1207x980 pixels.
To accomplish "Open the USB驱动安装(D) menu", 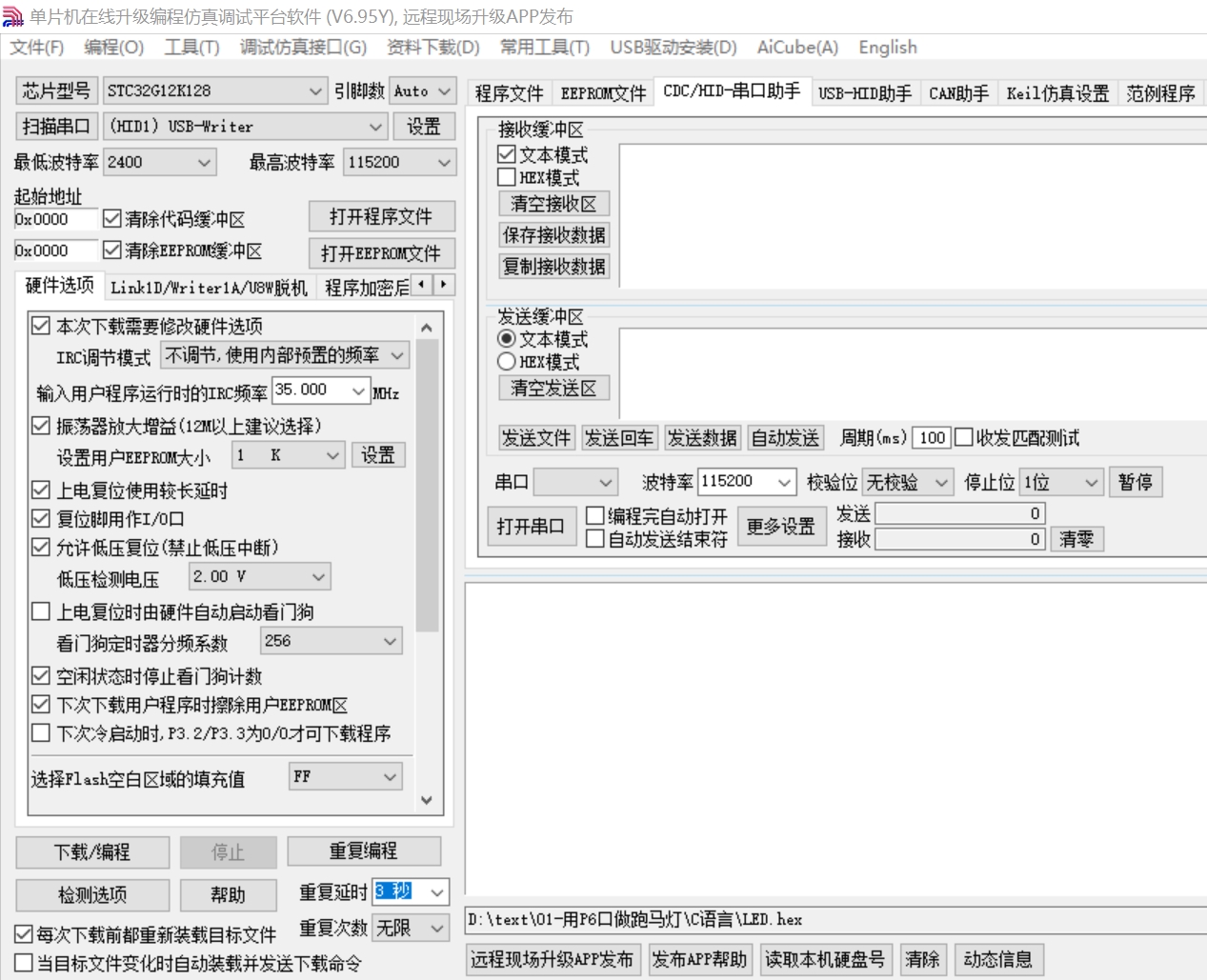I will [674, 47].
